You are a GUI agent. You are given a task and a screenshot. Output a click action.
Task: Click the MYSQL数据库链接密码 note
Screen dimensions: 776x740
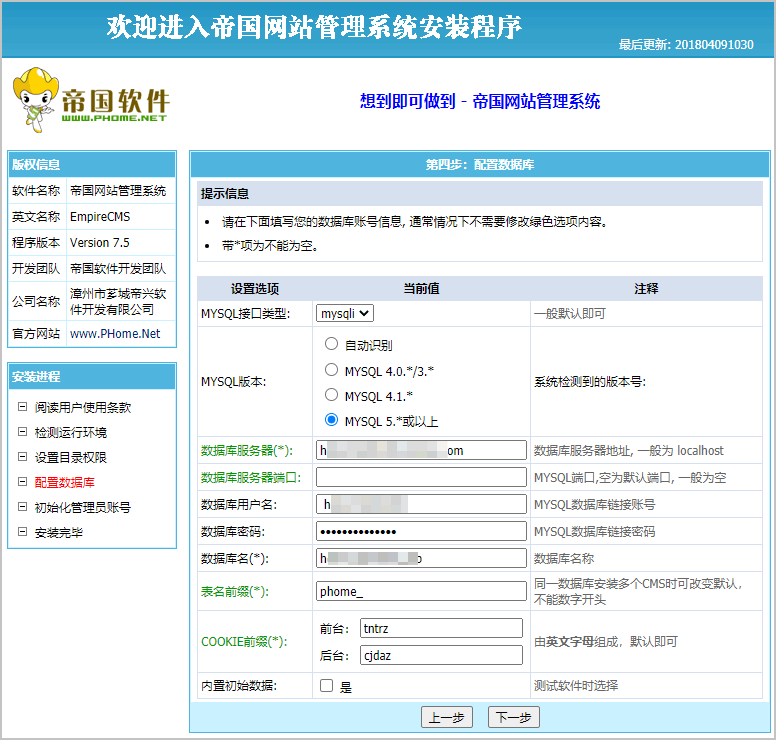click(x=594, y=532)
